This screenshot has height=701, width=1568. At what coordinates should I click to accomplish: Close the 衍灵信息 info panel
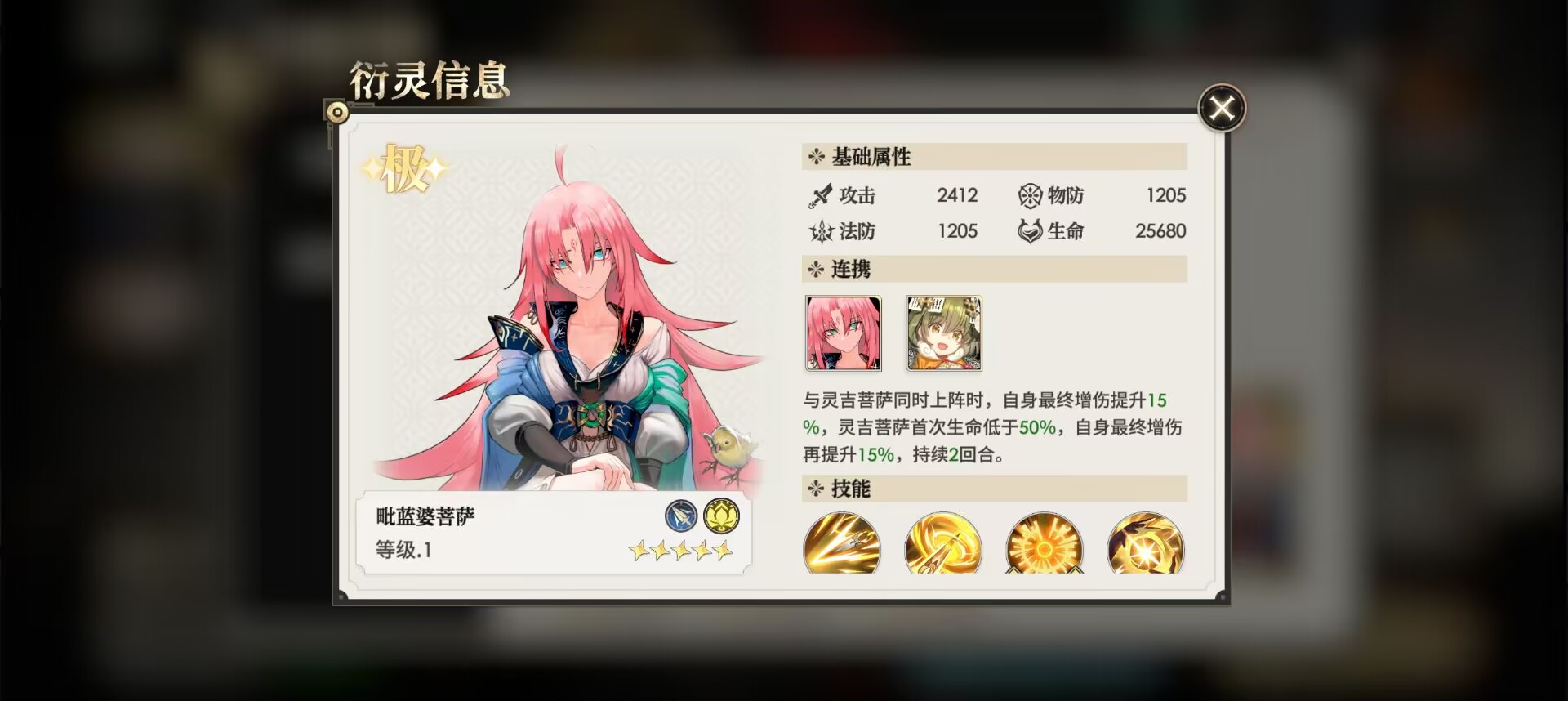point(1222,108)
